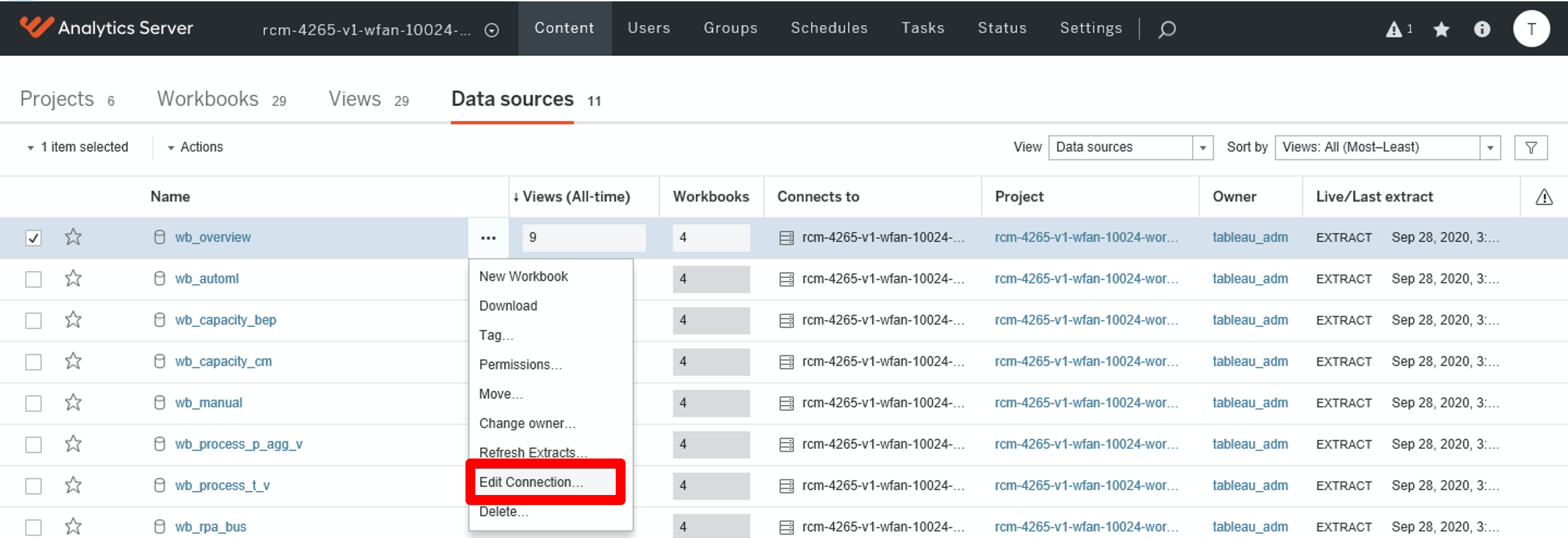The image size is (1568, 538).
Task: Check the wb_capacity_cm row checkbox
Action: pos(33,362)
